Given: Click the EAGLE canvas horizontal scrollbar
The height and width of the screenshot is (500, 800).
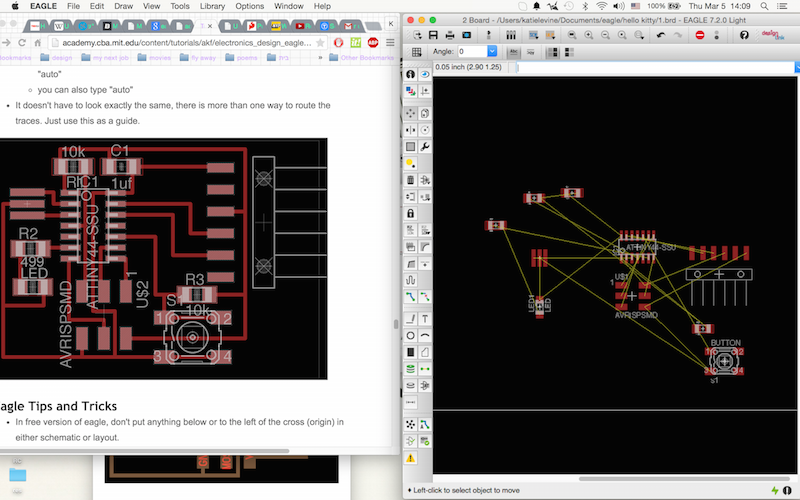Looking at the screenshot, I should 686,479.
